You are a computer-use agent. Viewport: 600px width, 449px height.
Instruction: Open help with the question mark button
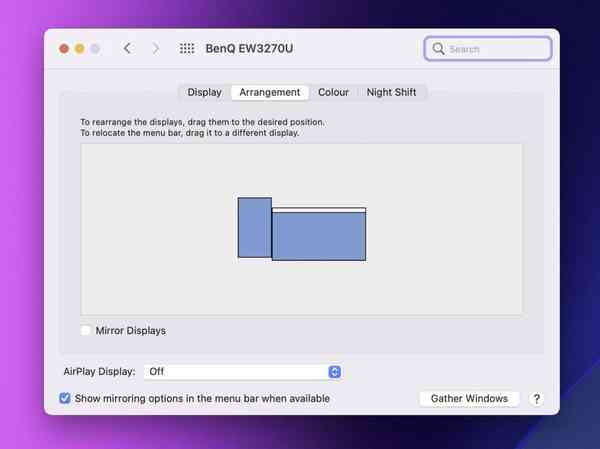point(536,399)
